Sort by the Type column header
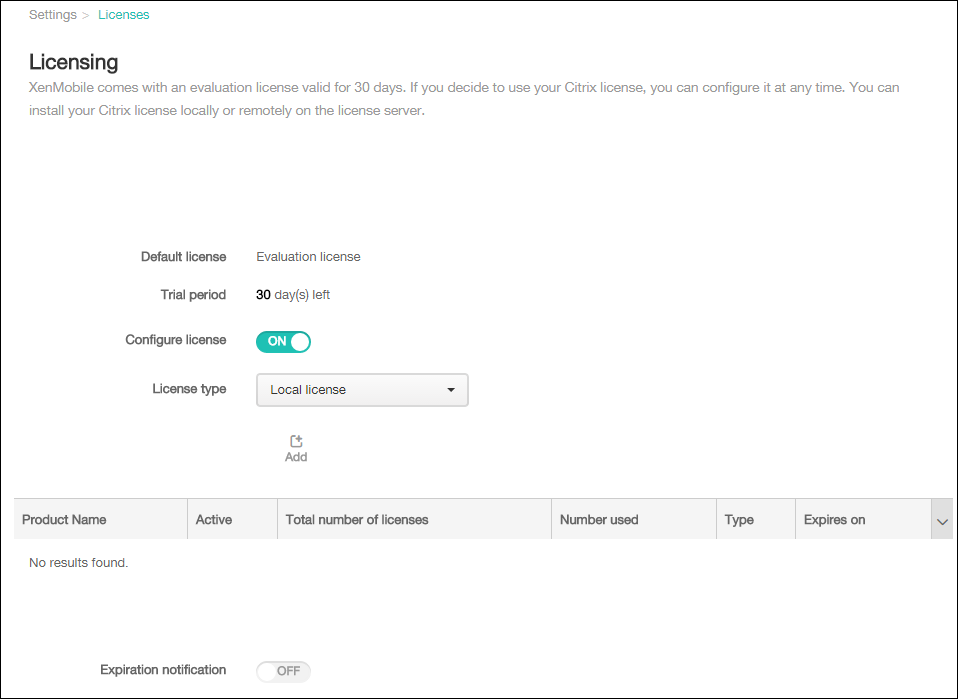Screen dimensions: 958x699 739,520
